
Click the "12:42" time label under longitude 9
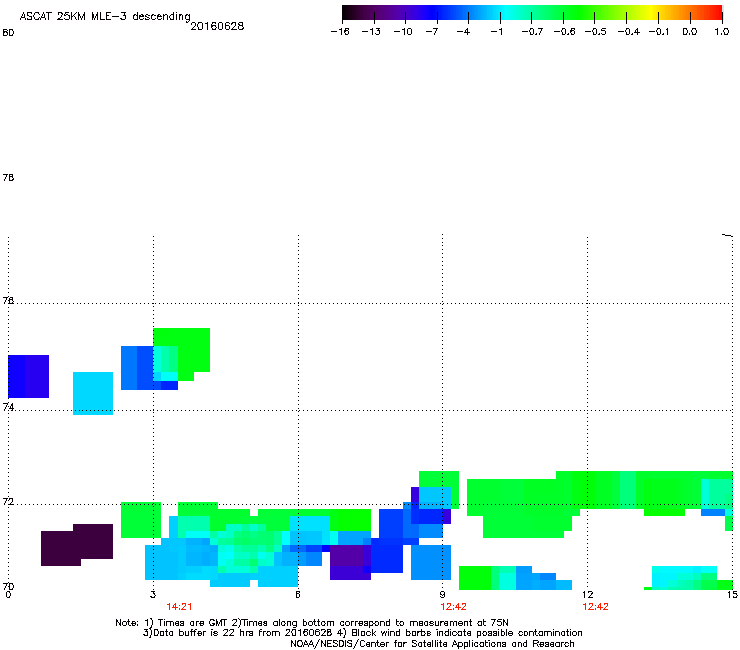[454, 607]
